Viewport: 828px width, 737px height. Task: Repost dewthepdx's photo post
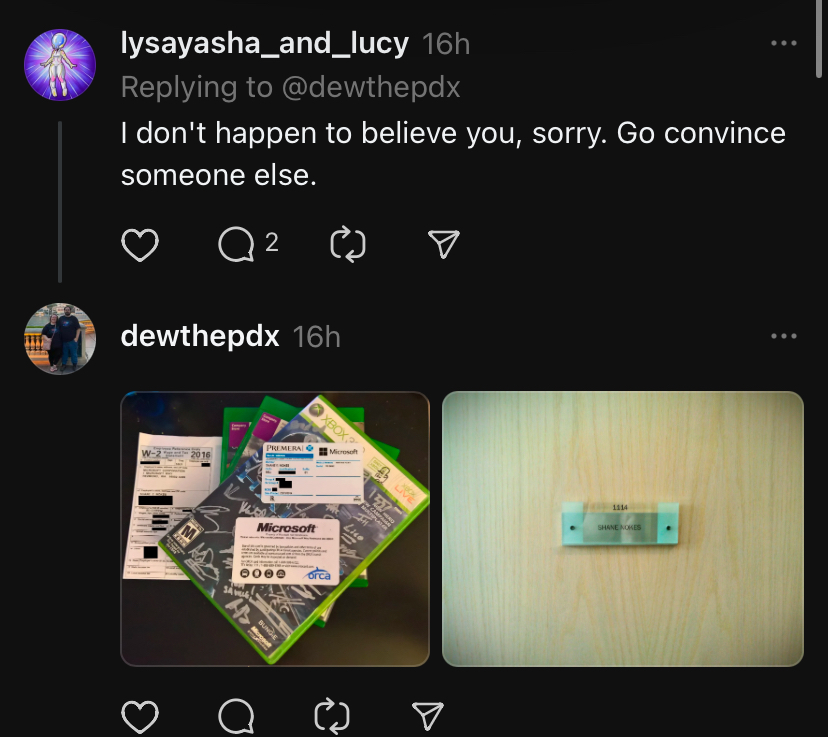click(332, 716)
